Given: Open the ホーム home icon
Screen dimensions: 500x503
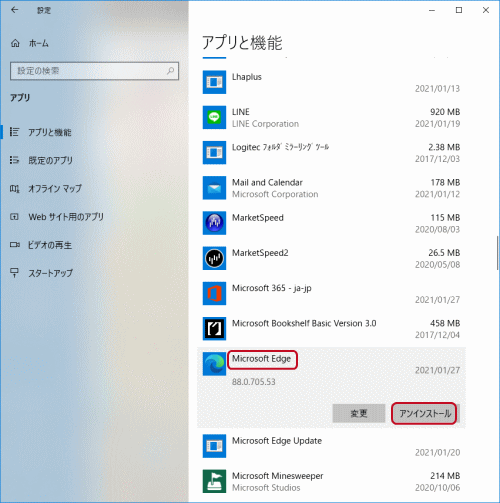Looking at the screenshot, I should pos(15,43).
